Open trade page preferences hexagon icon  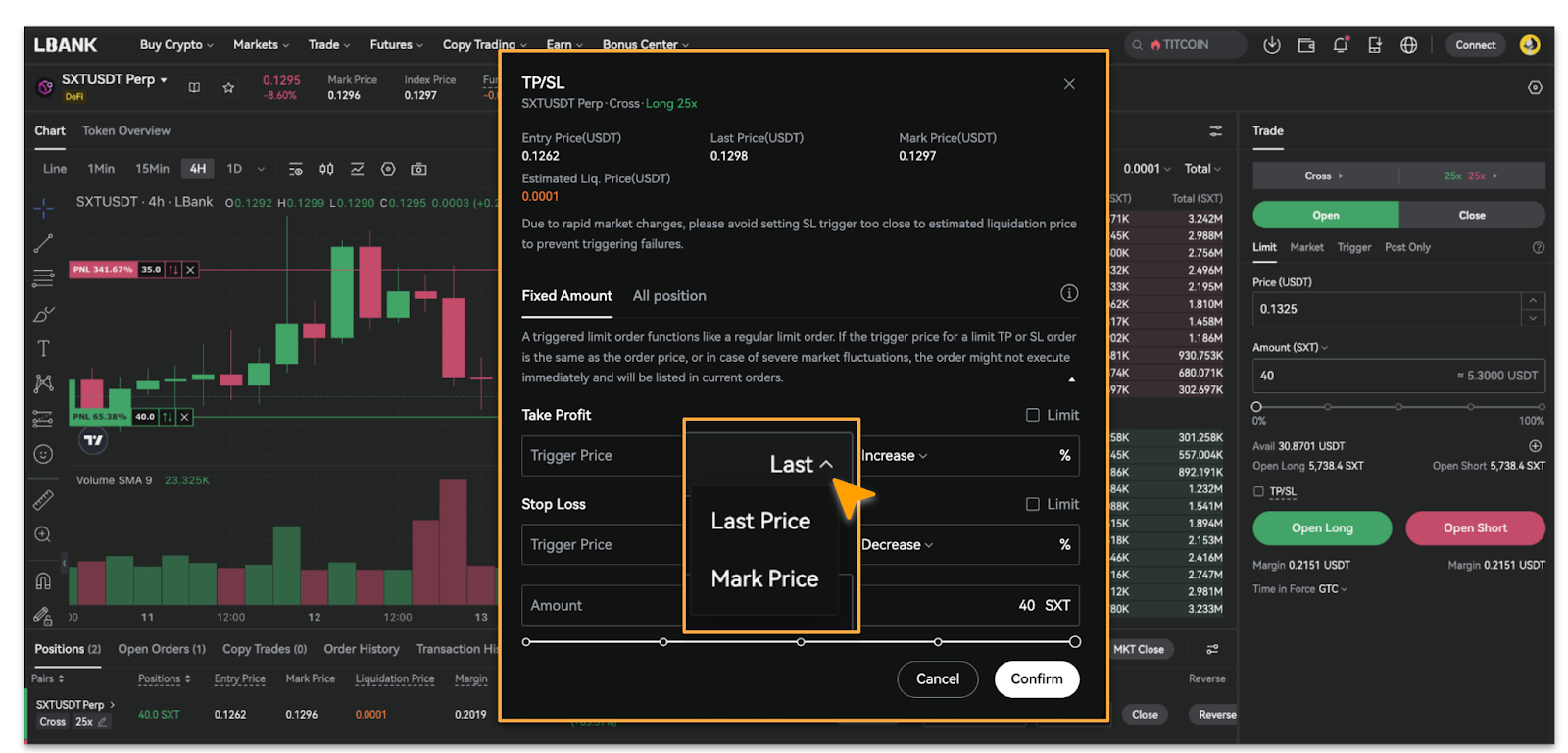[x=1535, y=88]
